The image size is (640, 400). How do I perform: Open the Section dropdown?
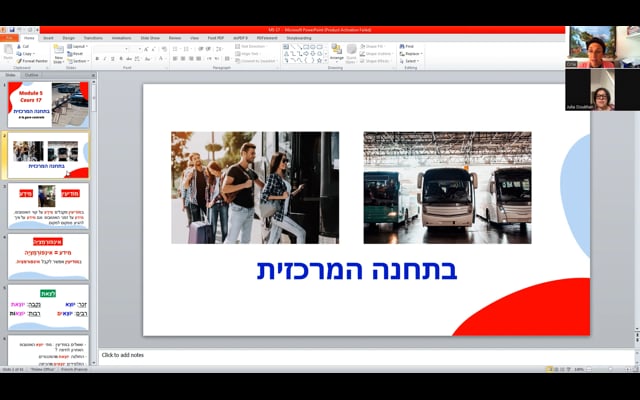(78, 61)
